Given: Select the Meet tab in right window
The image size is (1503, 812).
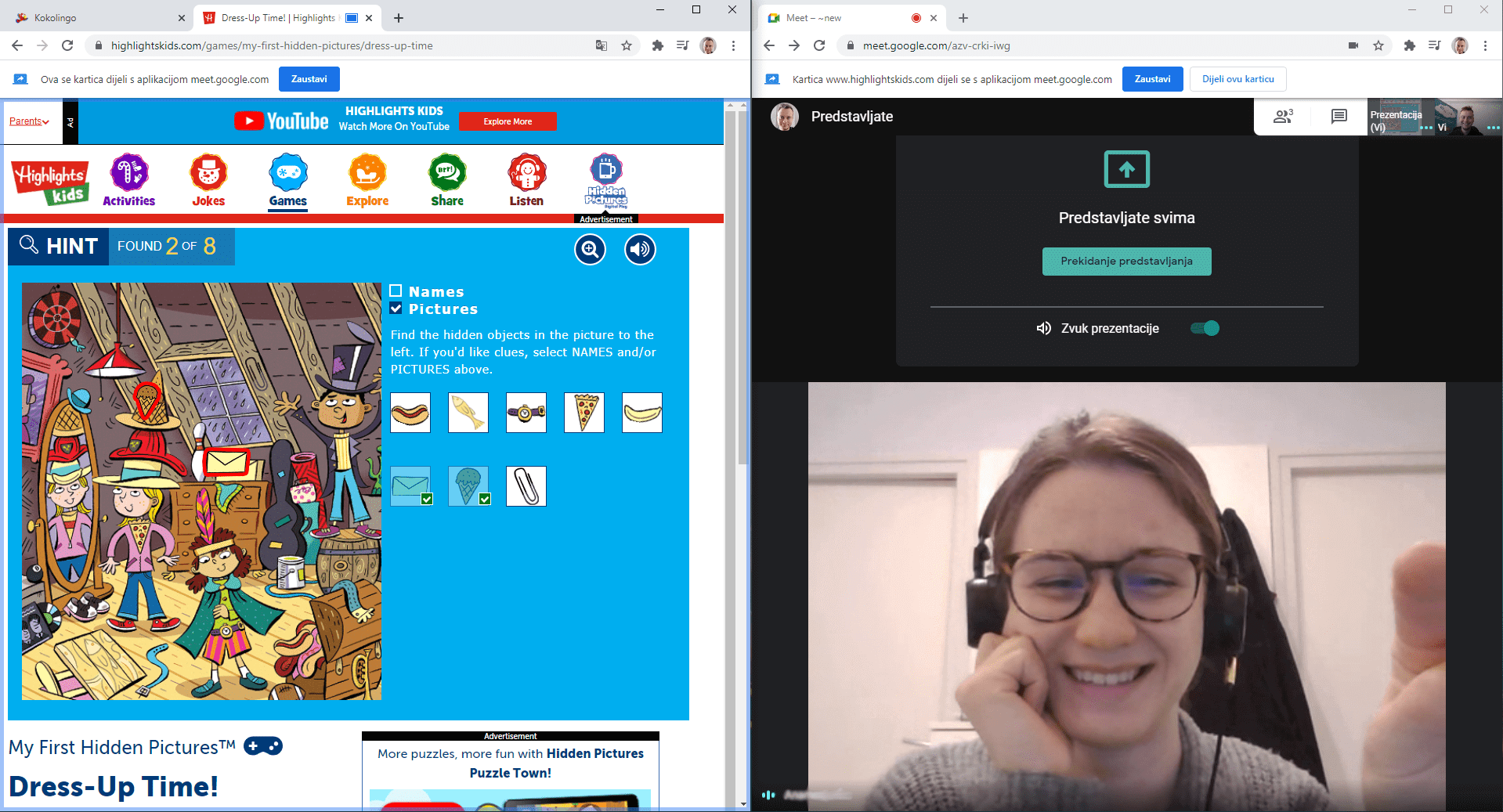Looking at the screenshot, I should pos(852,17).
